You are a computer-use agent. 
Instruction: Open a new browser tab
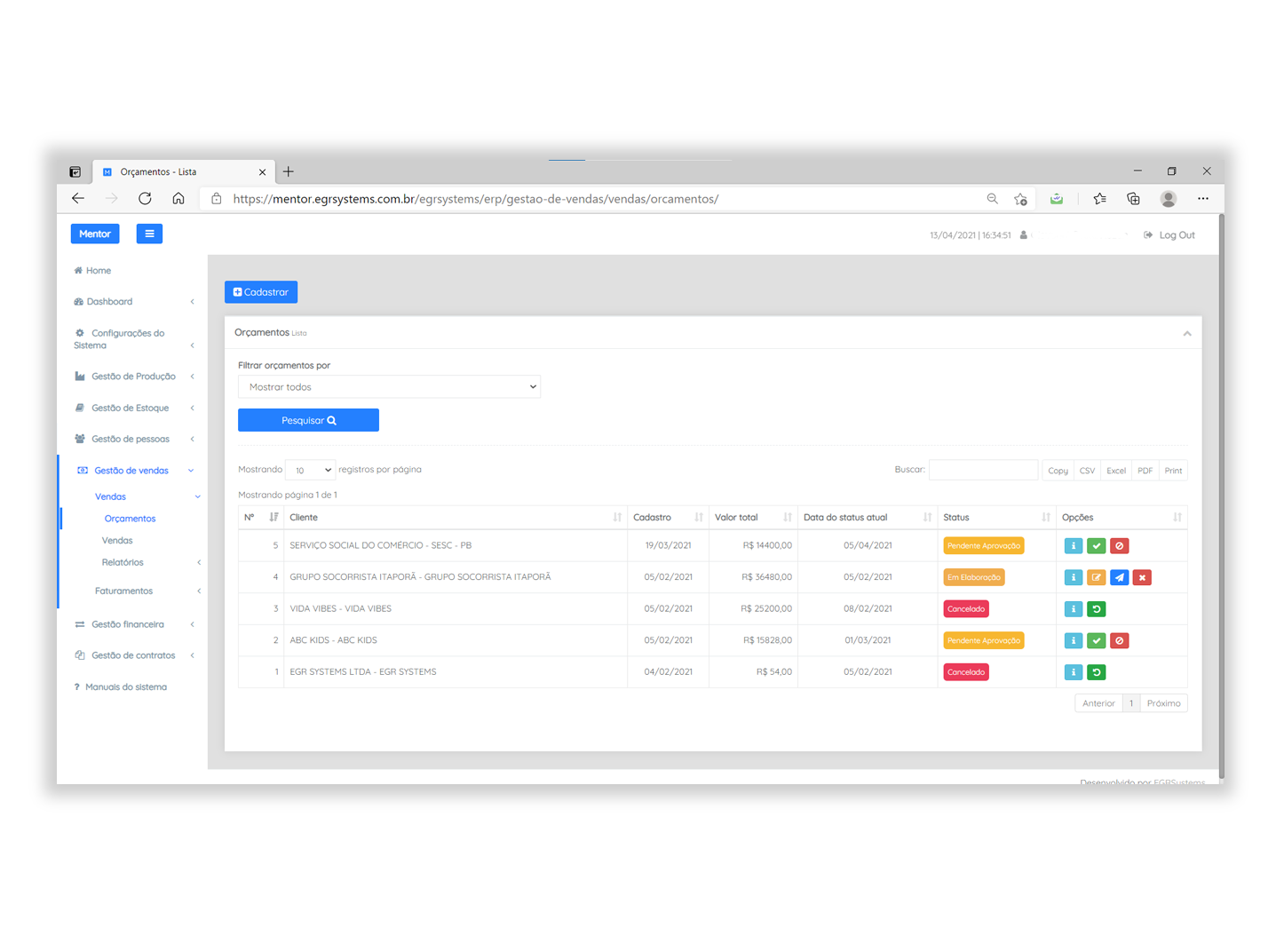point(288,171)
